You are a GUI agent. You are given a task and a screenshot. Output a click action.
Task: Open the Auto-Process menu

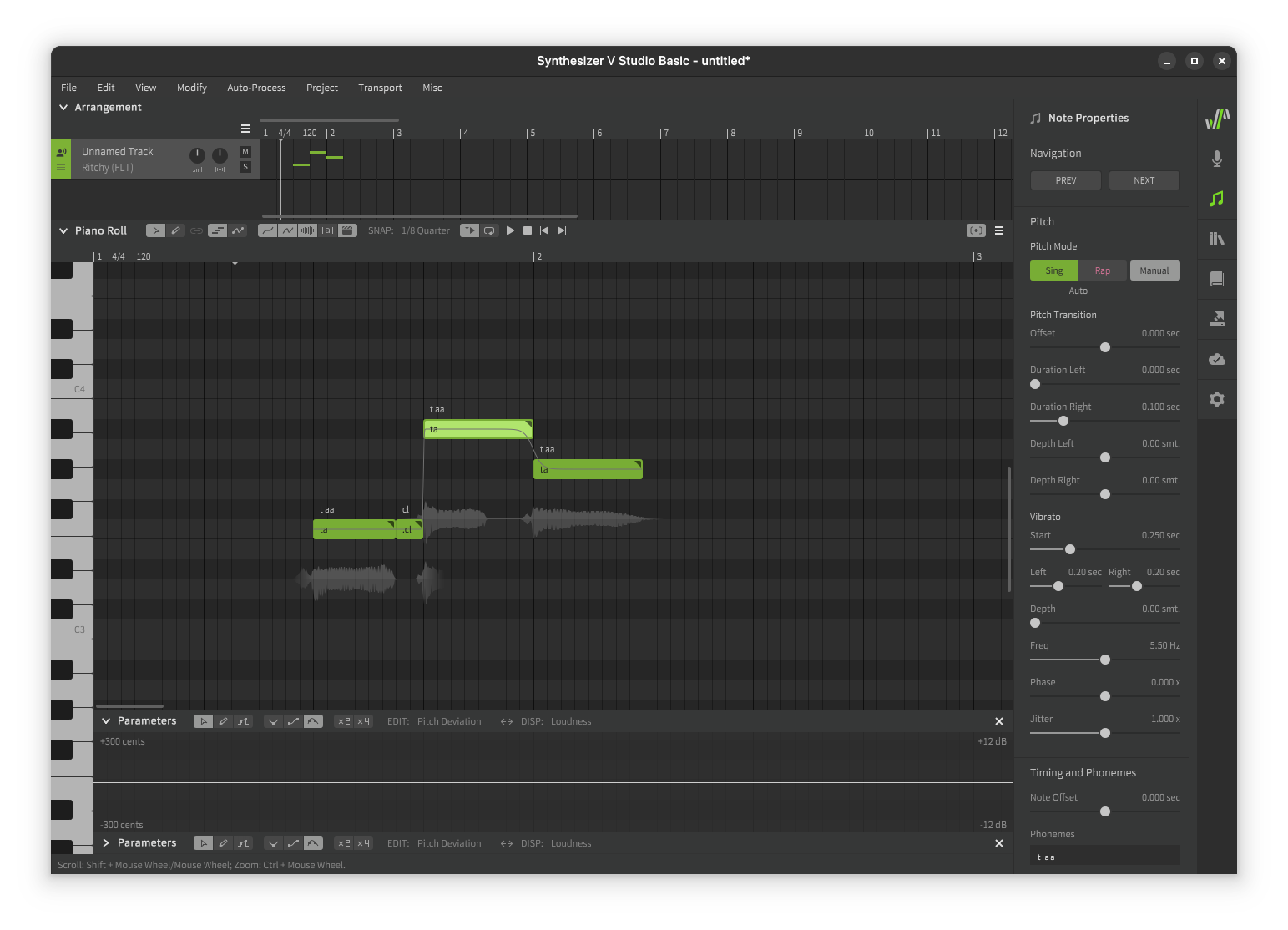(x=256, y=88)
